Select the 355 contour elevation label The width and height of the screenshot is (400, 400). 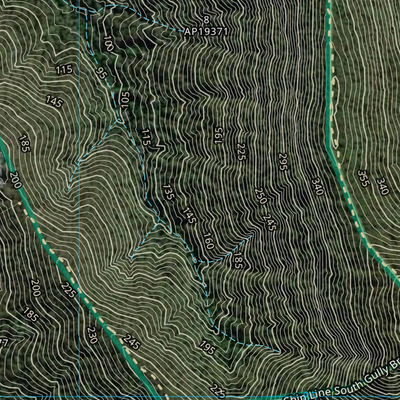[363, 178]
